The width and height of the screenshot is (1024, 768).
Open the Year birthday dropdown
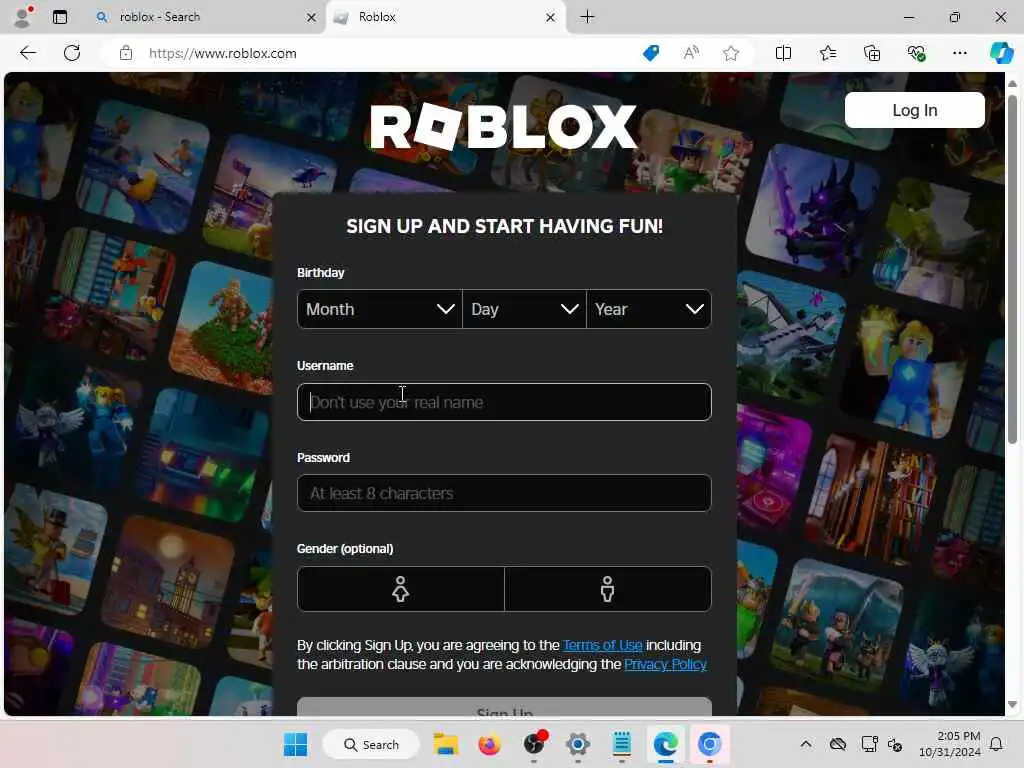(x=649, y=309)
